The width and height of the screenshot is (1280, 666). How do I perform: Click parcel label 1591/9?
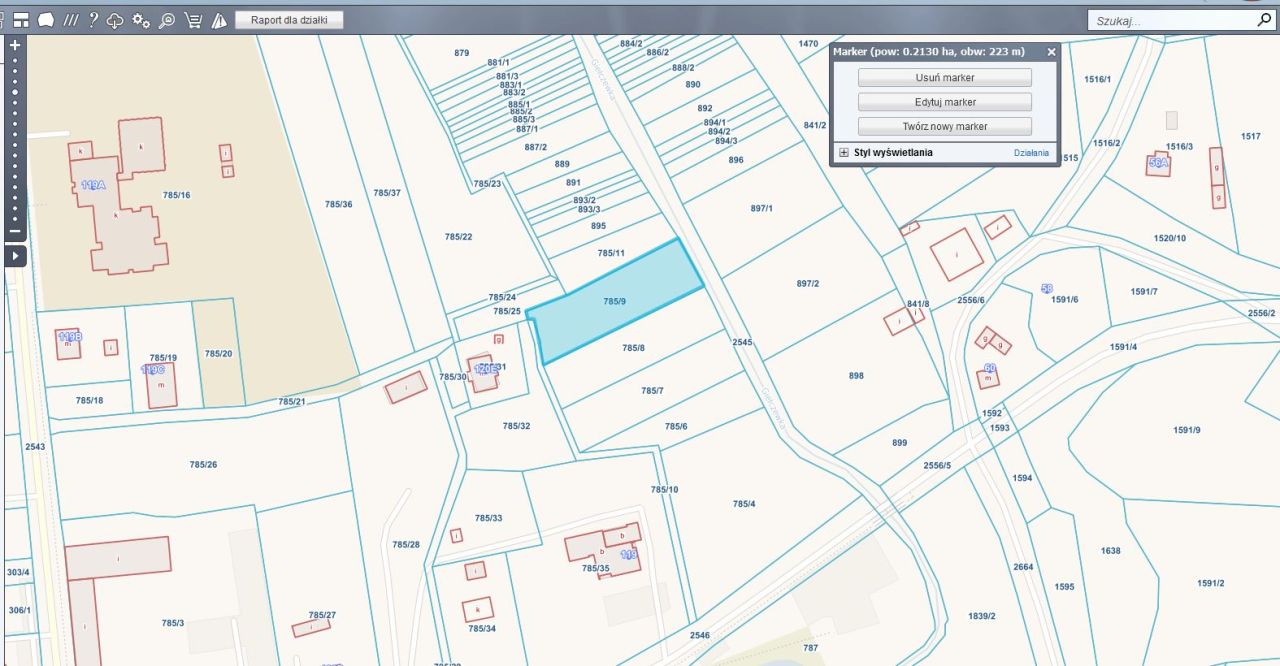[1187, 430]
